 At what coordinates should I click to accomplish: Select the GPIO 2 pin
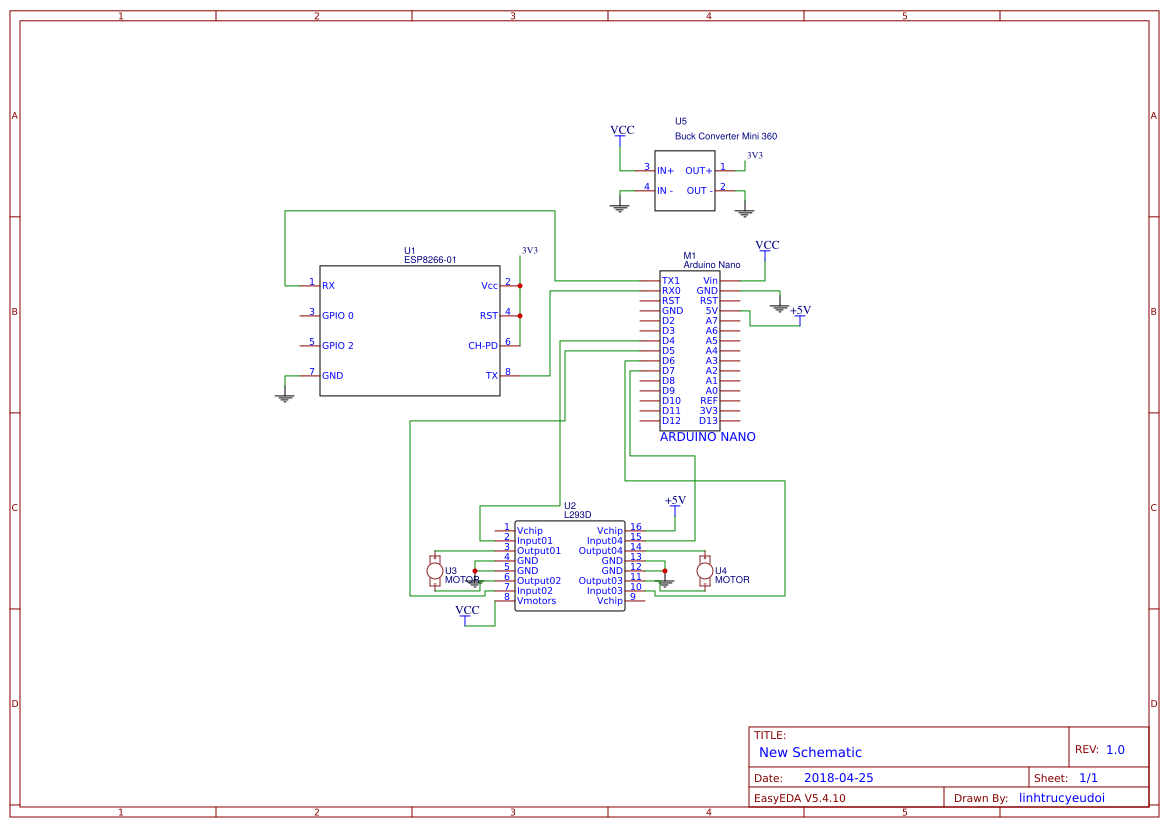(x=338, y=345)
